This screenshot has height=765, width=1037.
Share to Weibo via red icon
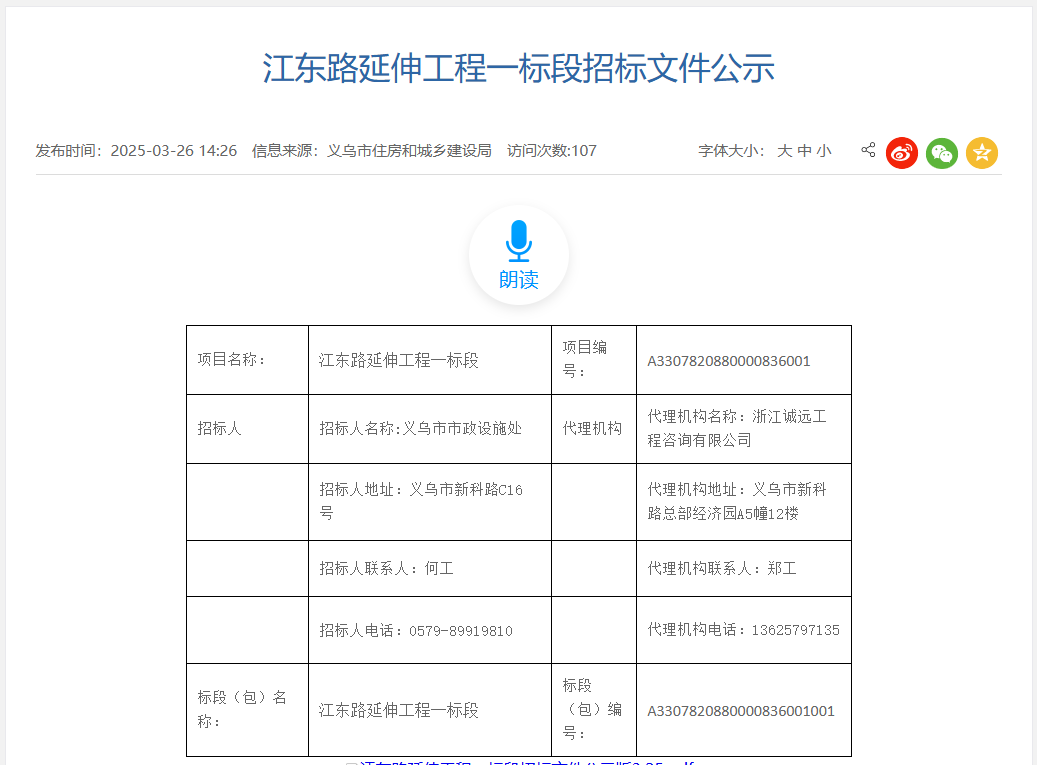pos(902,153)
